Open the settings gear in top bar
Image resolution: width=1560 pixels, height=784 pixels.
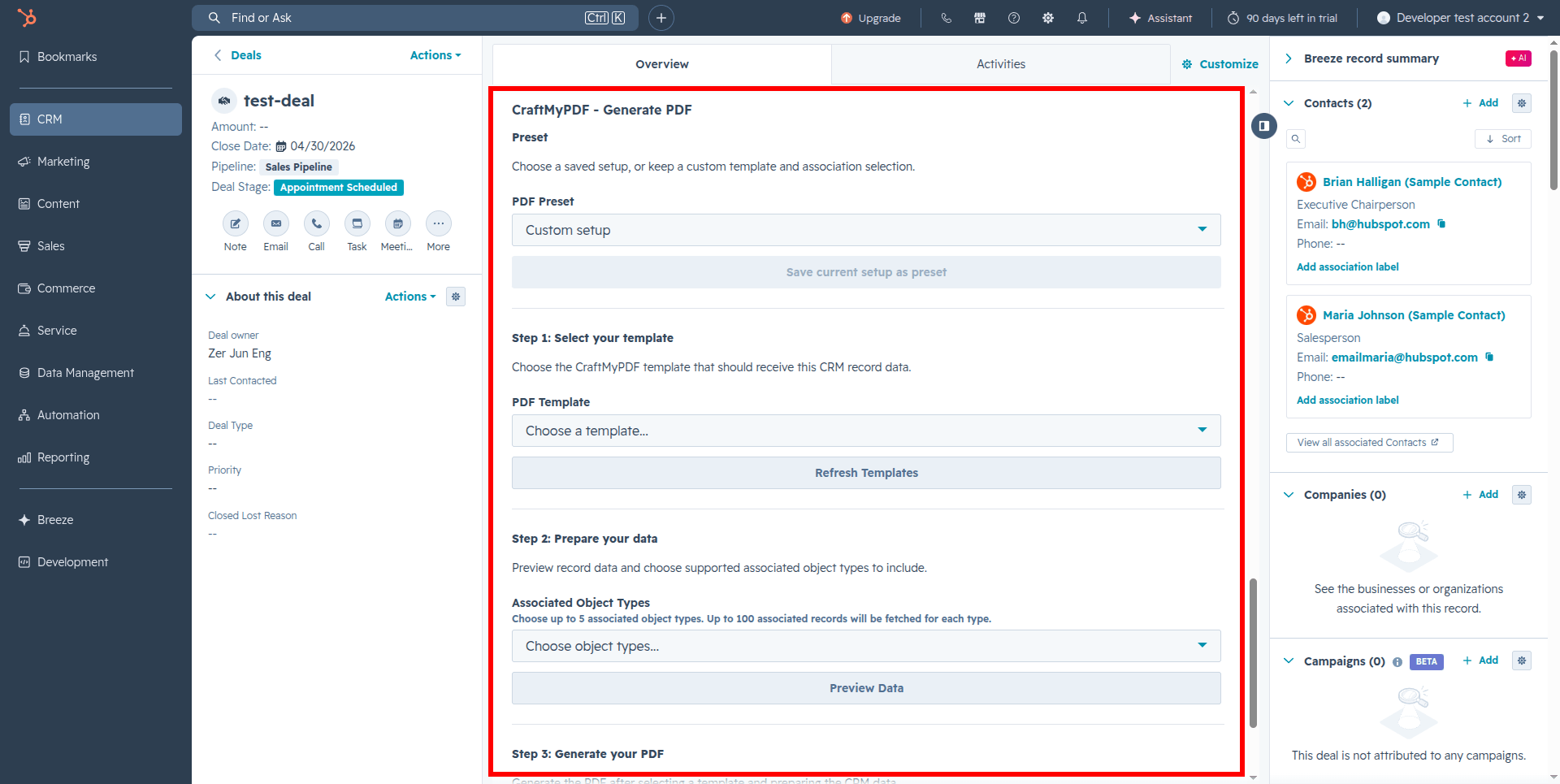coord(1048,18)
